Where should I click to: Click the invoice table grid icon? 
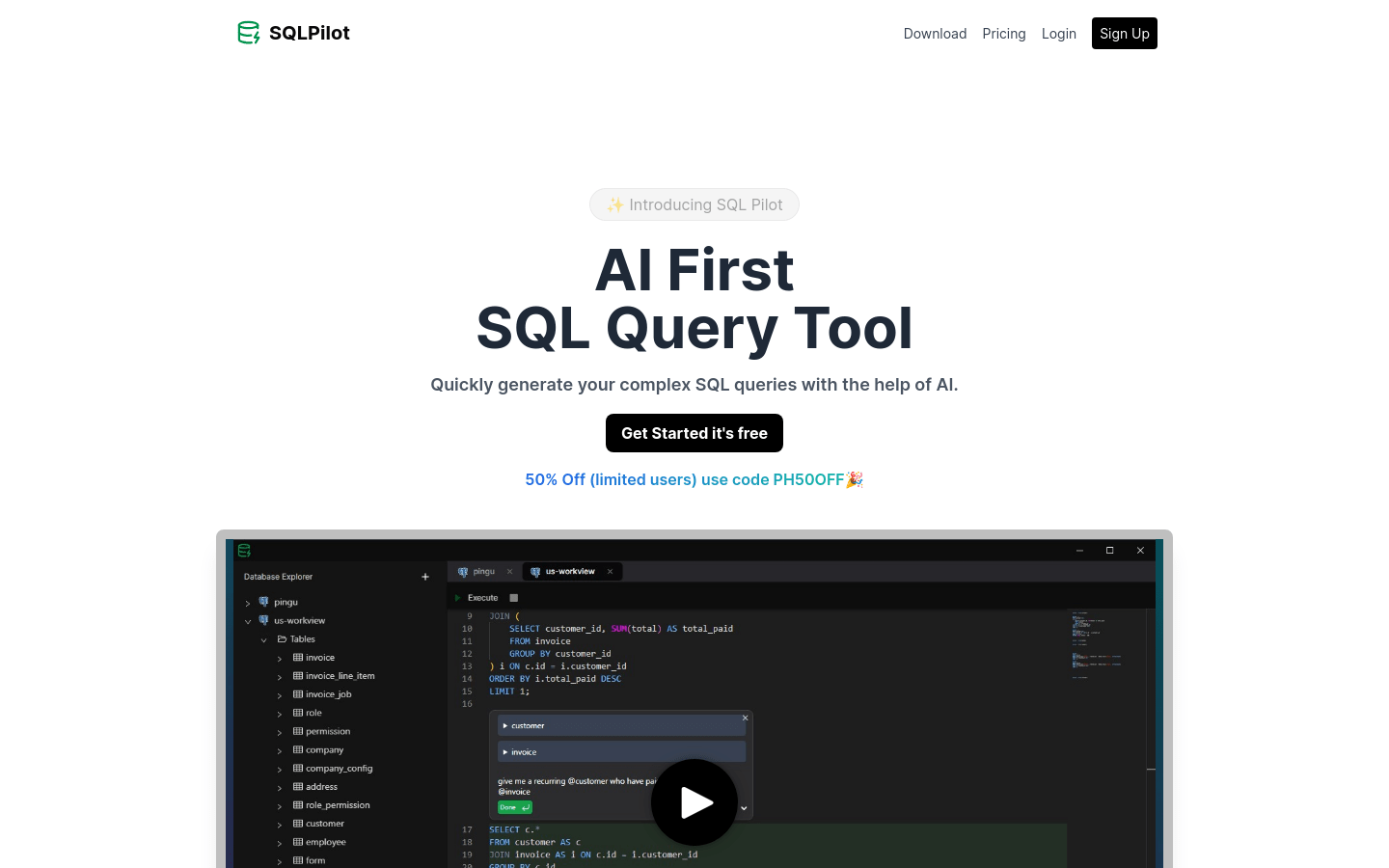click(x=298, y=657)
